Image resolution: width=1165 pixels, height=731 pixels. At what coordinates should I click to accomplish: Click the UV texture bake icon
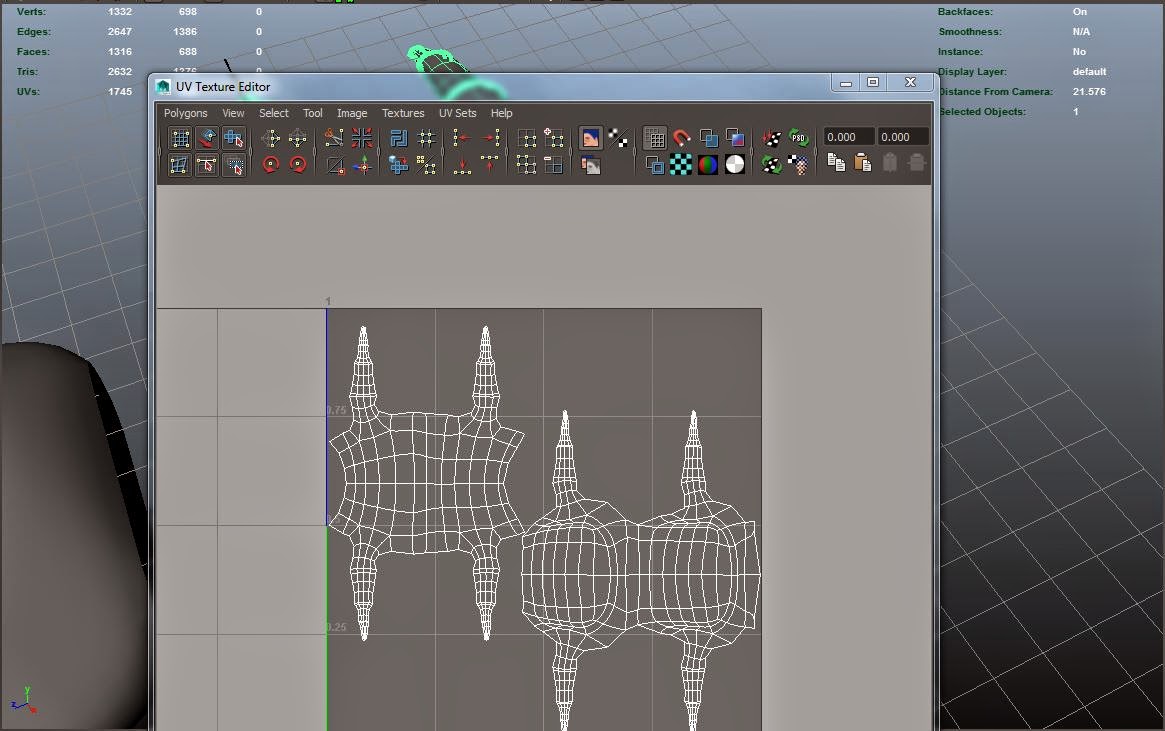coord(771,138)
